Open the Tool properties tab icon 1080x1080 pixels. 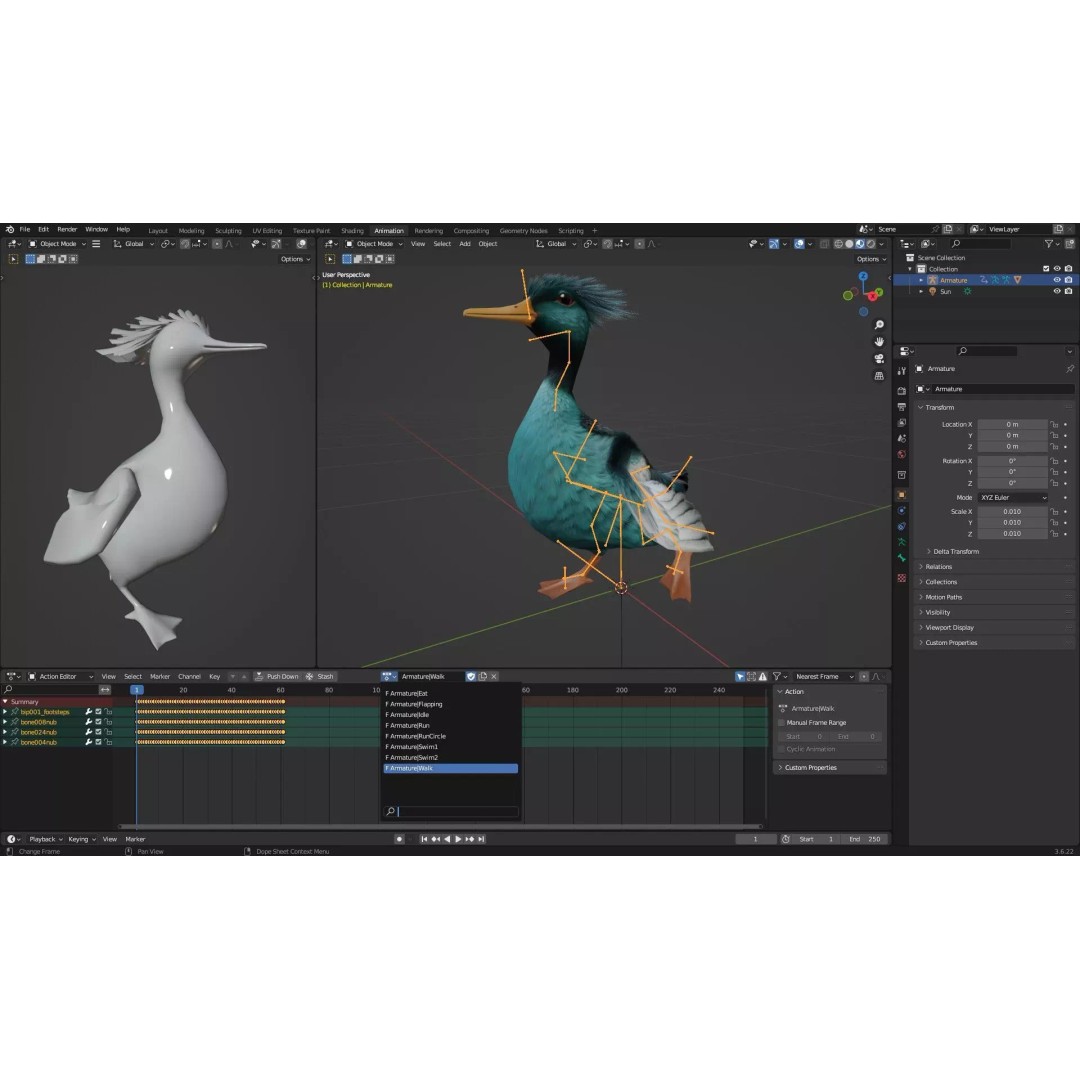click(902, 371)
